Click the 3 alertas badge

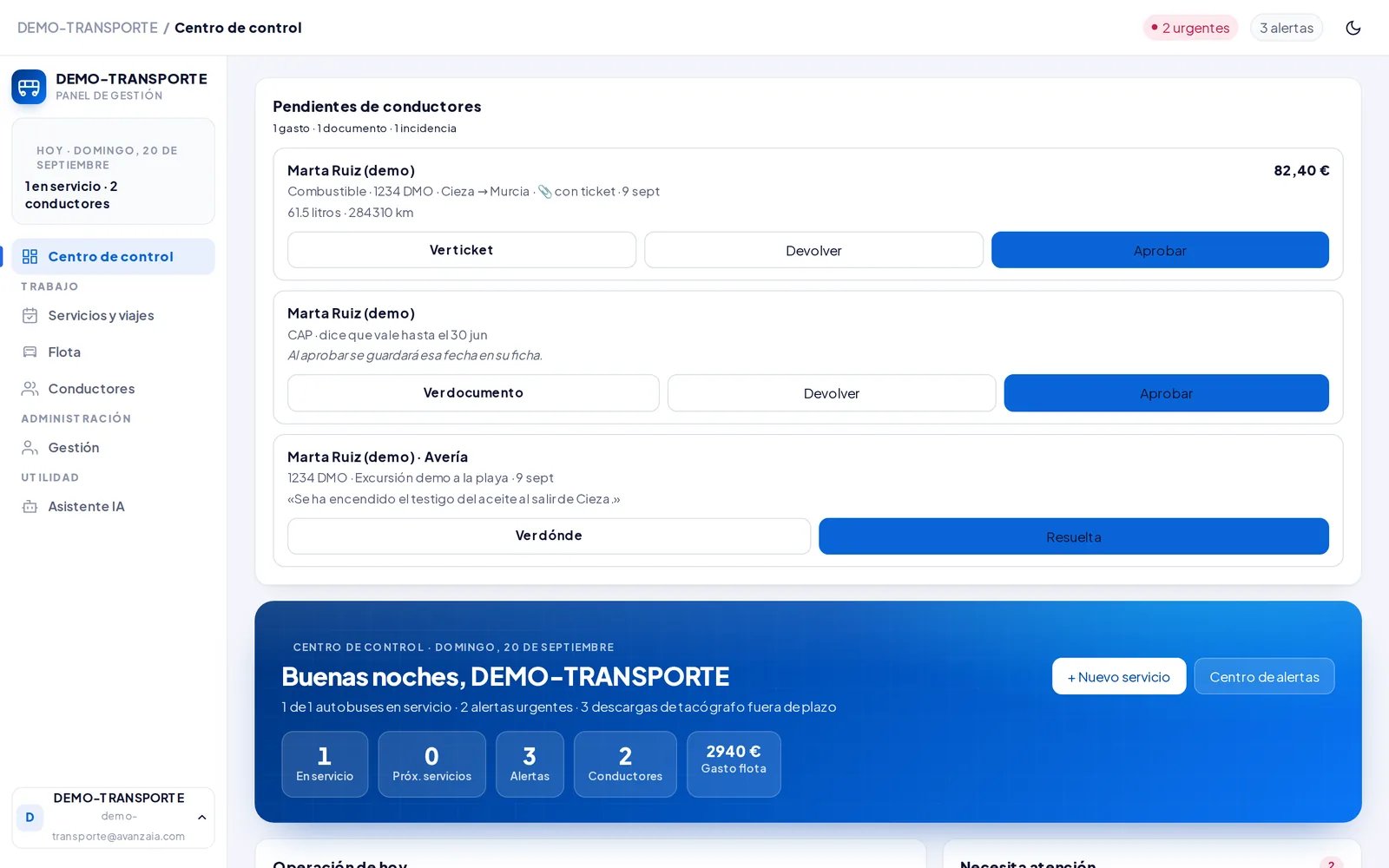point(1287,28)
